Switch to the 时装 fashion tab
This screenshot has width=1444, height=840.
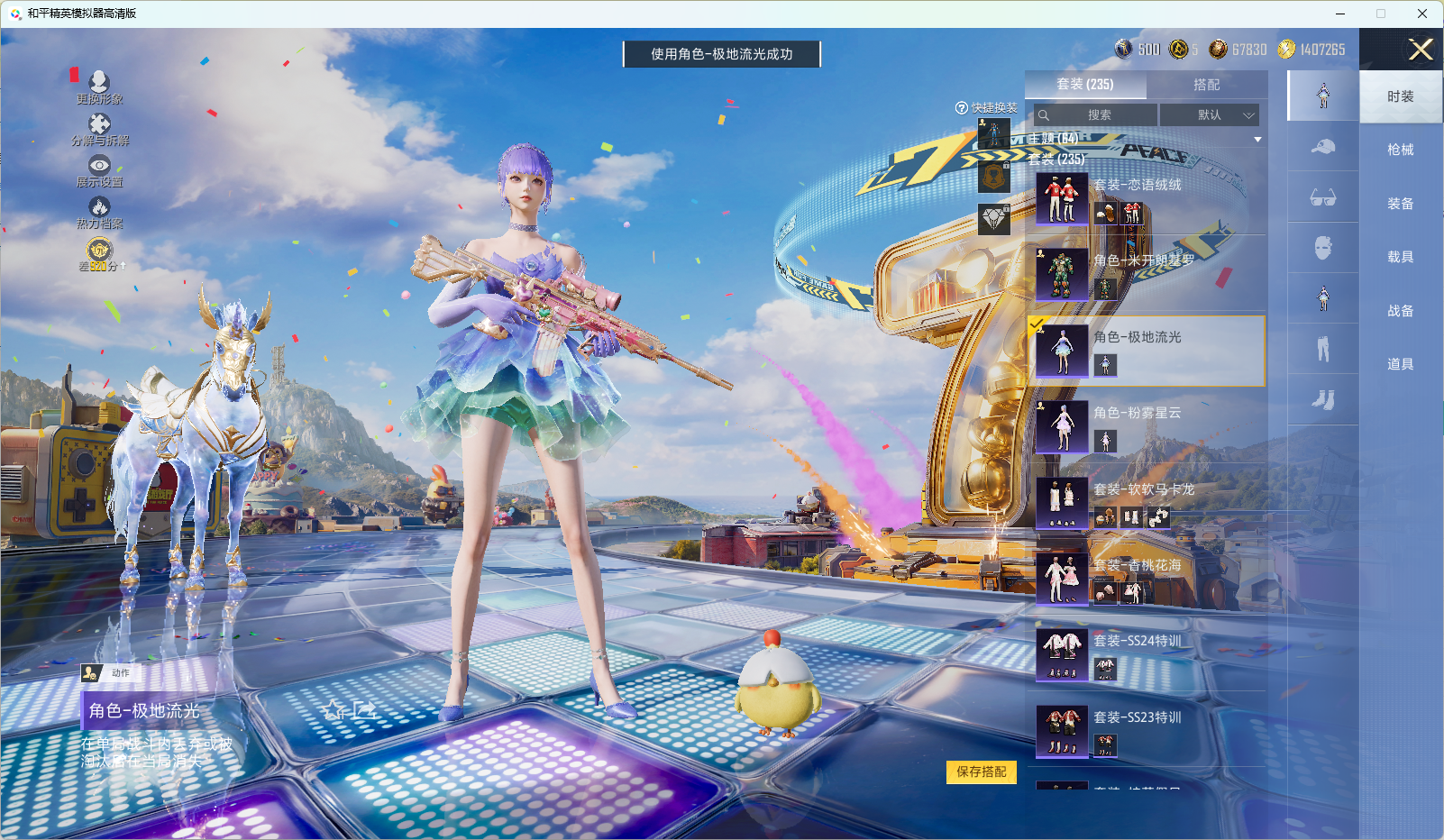click(1401, 96)
